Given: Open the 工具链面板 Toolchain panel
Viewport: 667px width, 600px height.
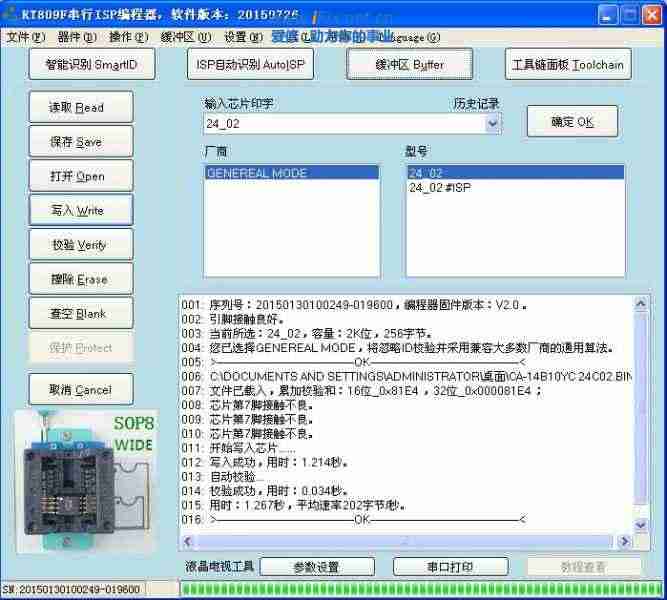Looking at the screenshot, I should coord(567,65).
